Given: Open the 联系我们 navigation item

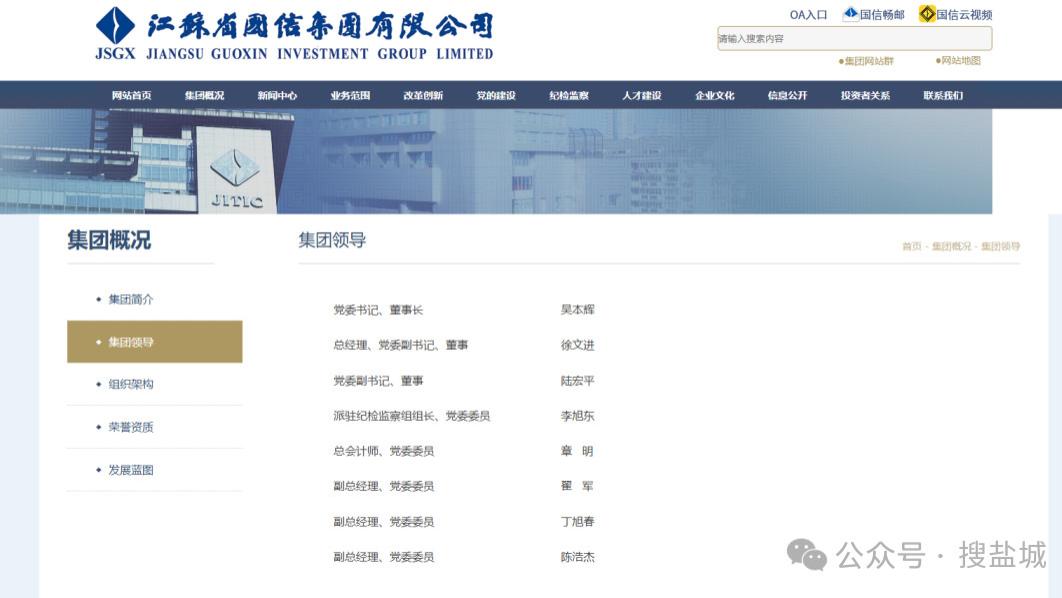Looking at the screenshot, I should click(x=943, y=95).
